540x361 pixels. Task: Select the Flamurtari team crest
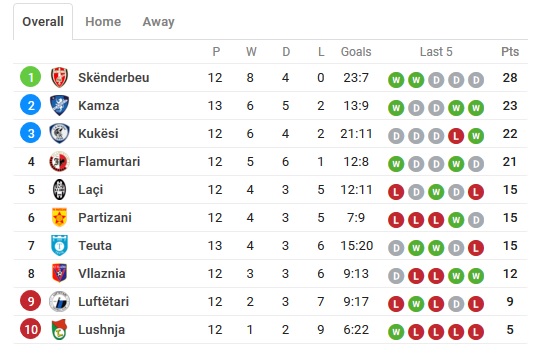coord(59,162)
